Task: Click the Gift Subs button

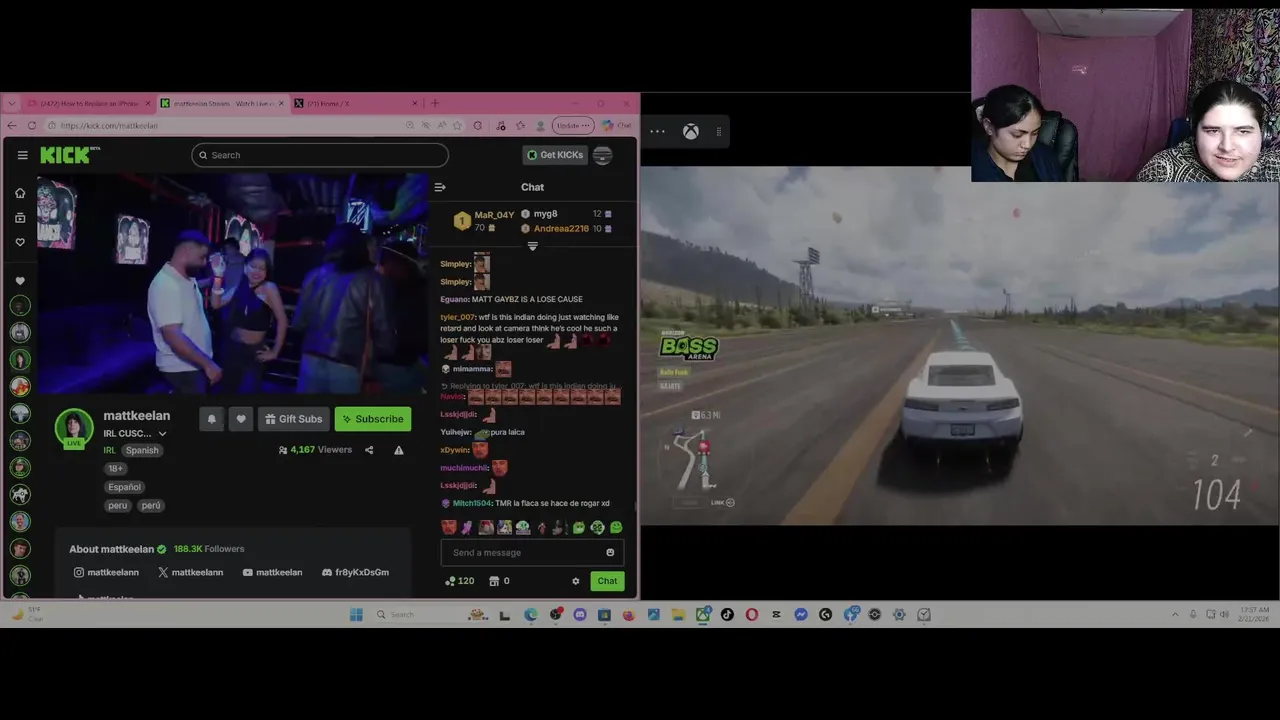Action: click(x=293, y=419)
